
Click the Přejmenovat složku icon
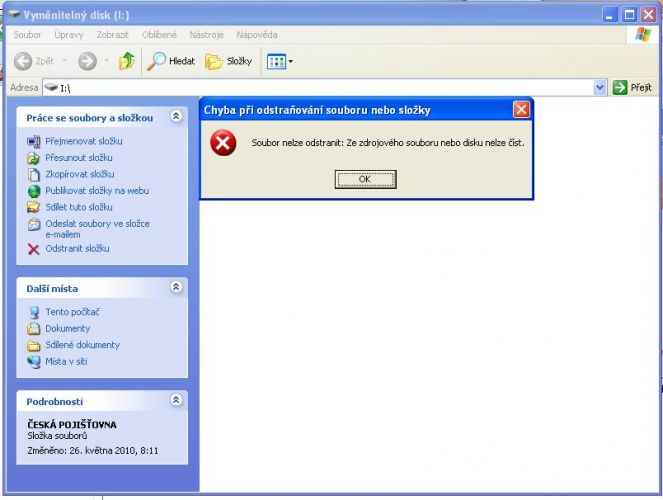click(33, 142)
